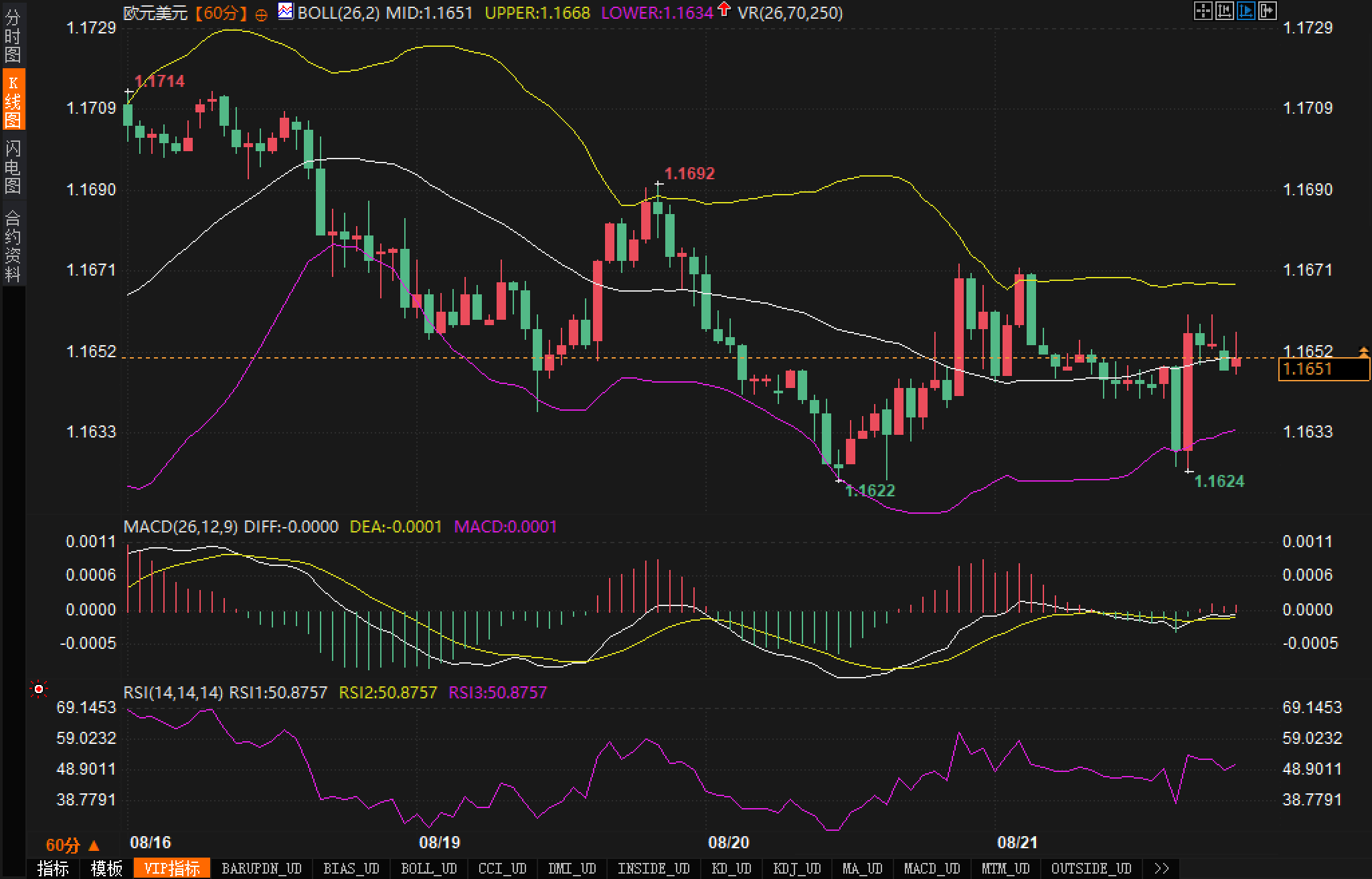
Task: Choose the KDJ_UD indicator
Action: point(797,868)
